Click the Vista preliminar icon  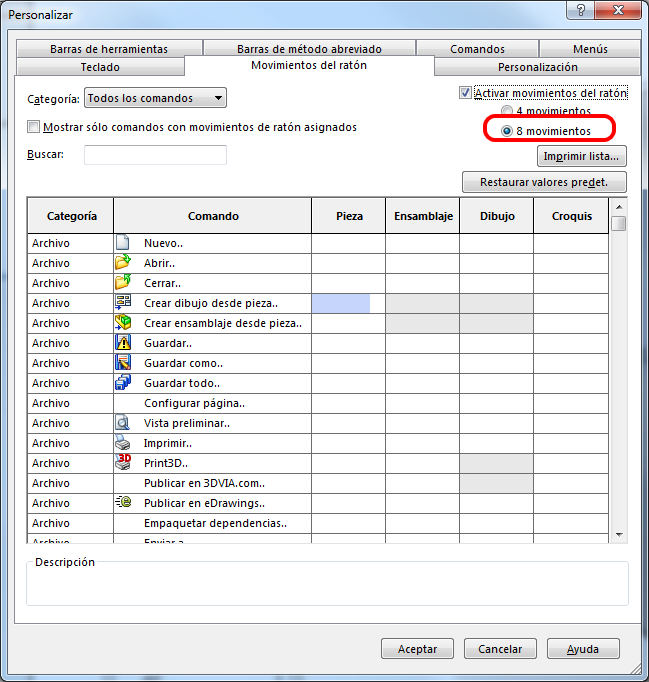[x=124, y=423]
